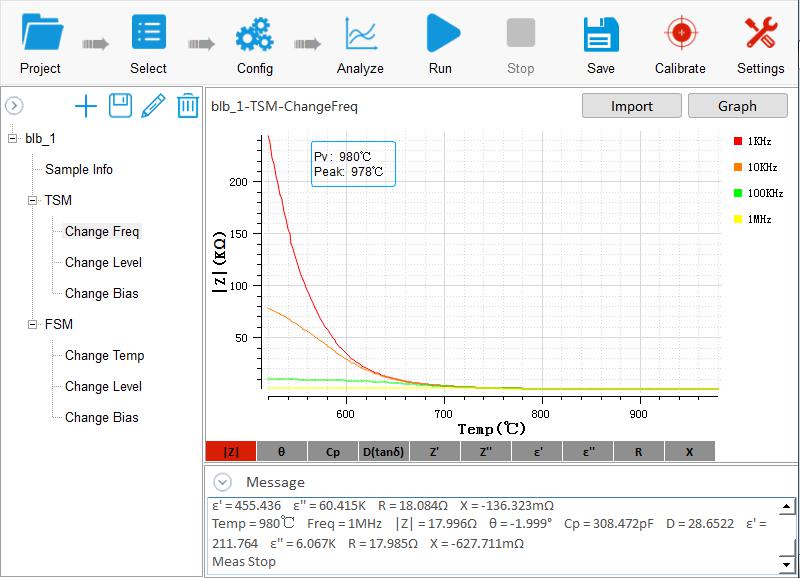Collapse the Message panel chevron
The image size is (800, 578).
[x=223, y=482]
